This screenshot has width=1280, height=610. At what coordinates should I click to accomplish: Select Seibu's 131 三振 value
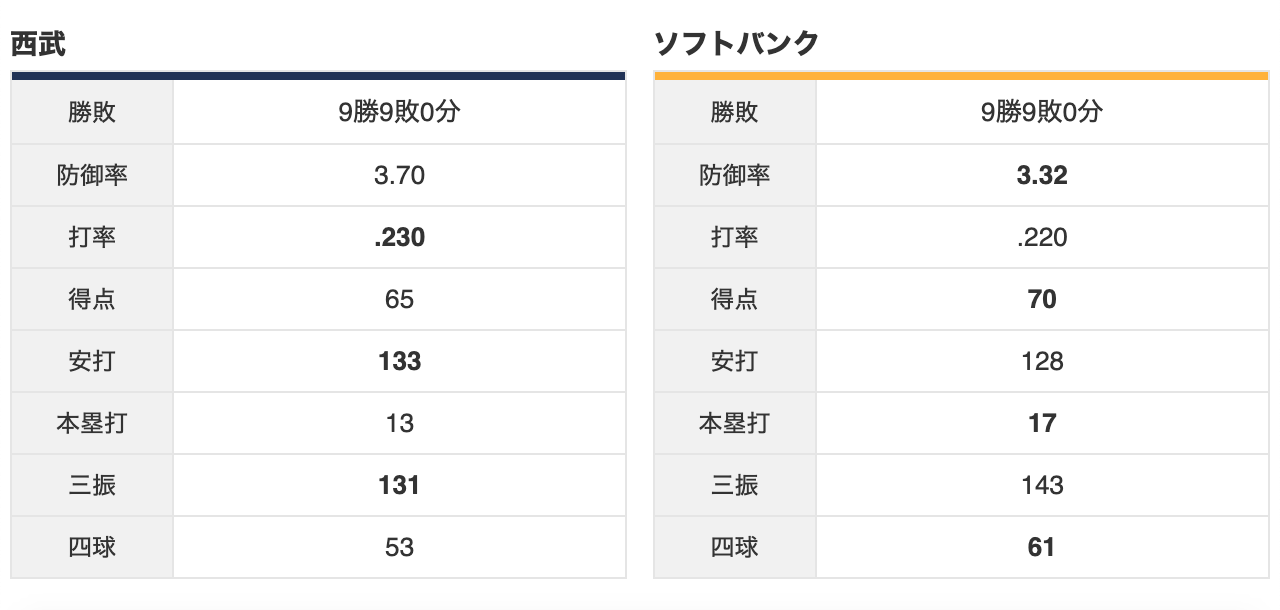399,485
